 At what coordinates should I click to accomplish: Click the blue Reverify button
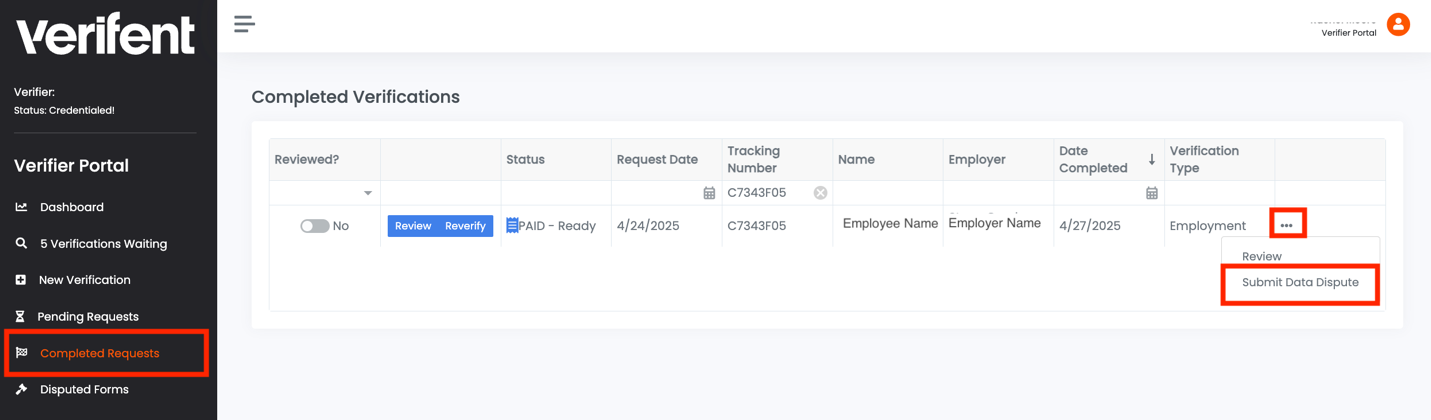[465, 226]
